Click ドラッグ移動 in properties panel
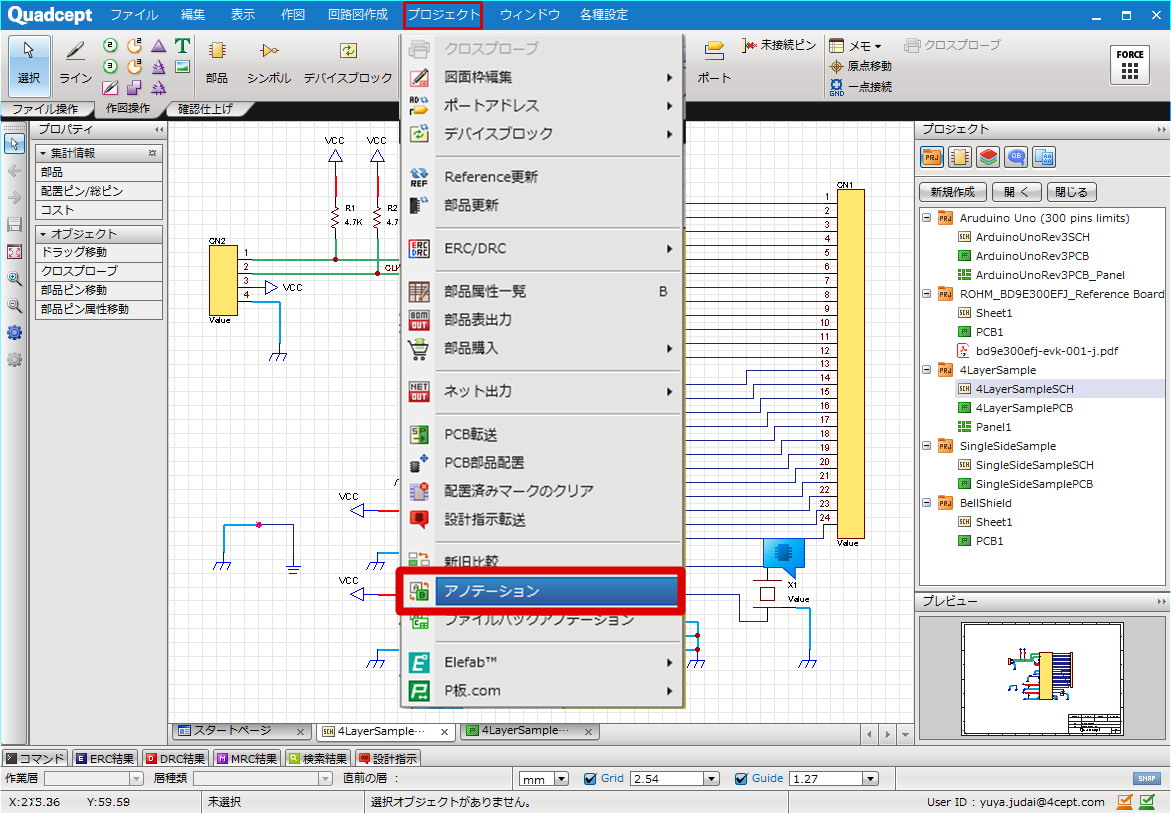This screenshot has height=814, width=1171. 99,252
